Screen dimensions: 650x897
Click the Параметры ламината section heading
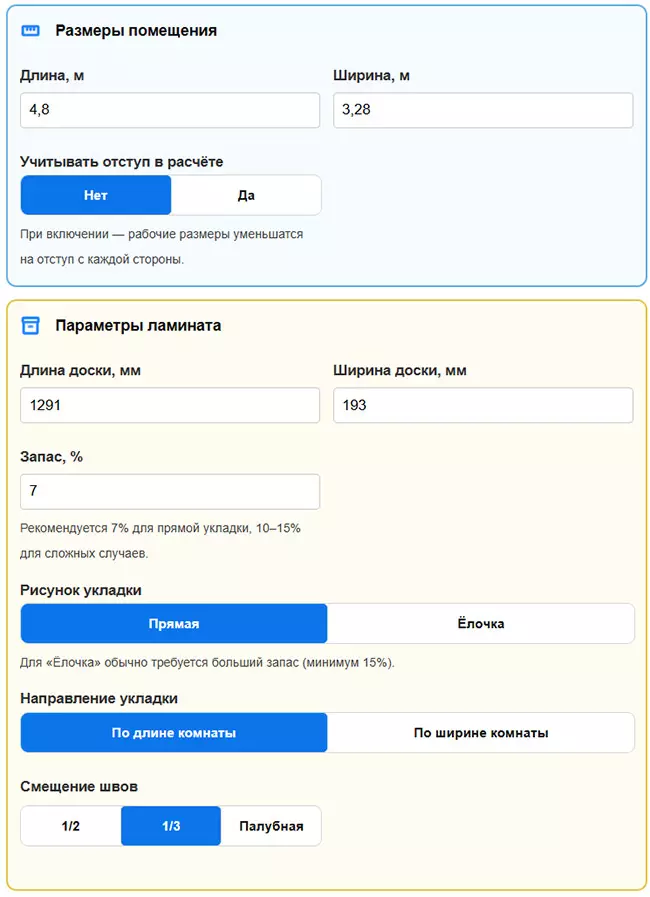pos(138,325)
